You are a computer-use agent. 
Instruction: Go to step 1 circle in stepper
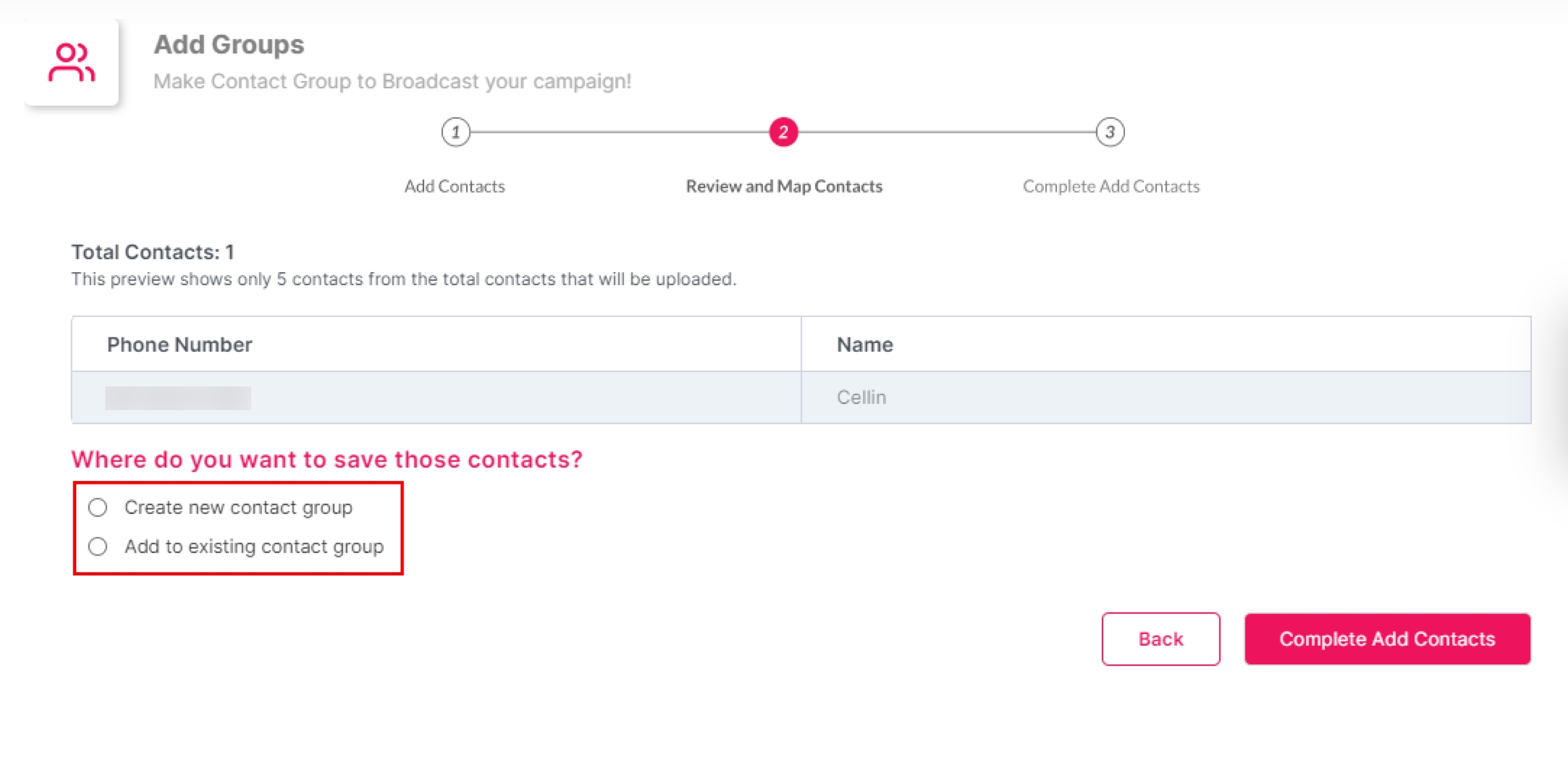click(x=455, y=132)
